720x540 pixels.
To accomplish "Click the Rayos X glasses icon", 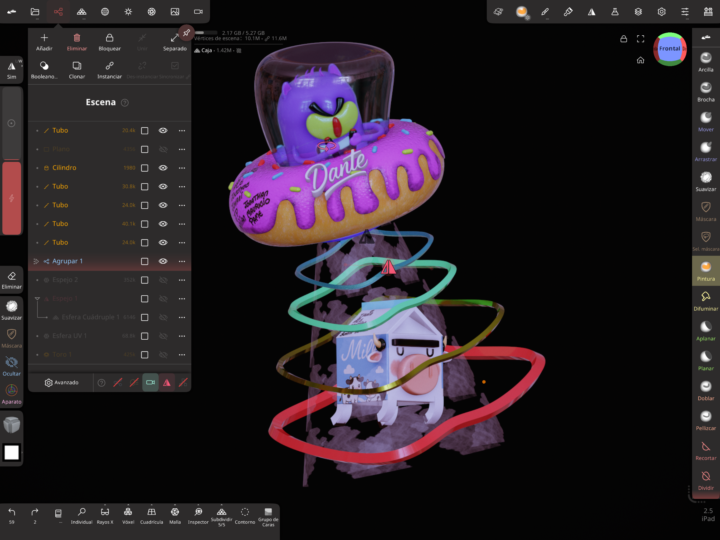I will tap(105, 516).
